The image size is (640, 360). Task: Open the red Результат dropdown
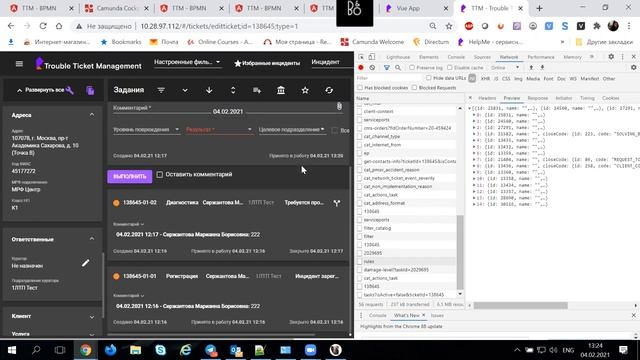click(219, 130)
